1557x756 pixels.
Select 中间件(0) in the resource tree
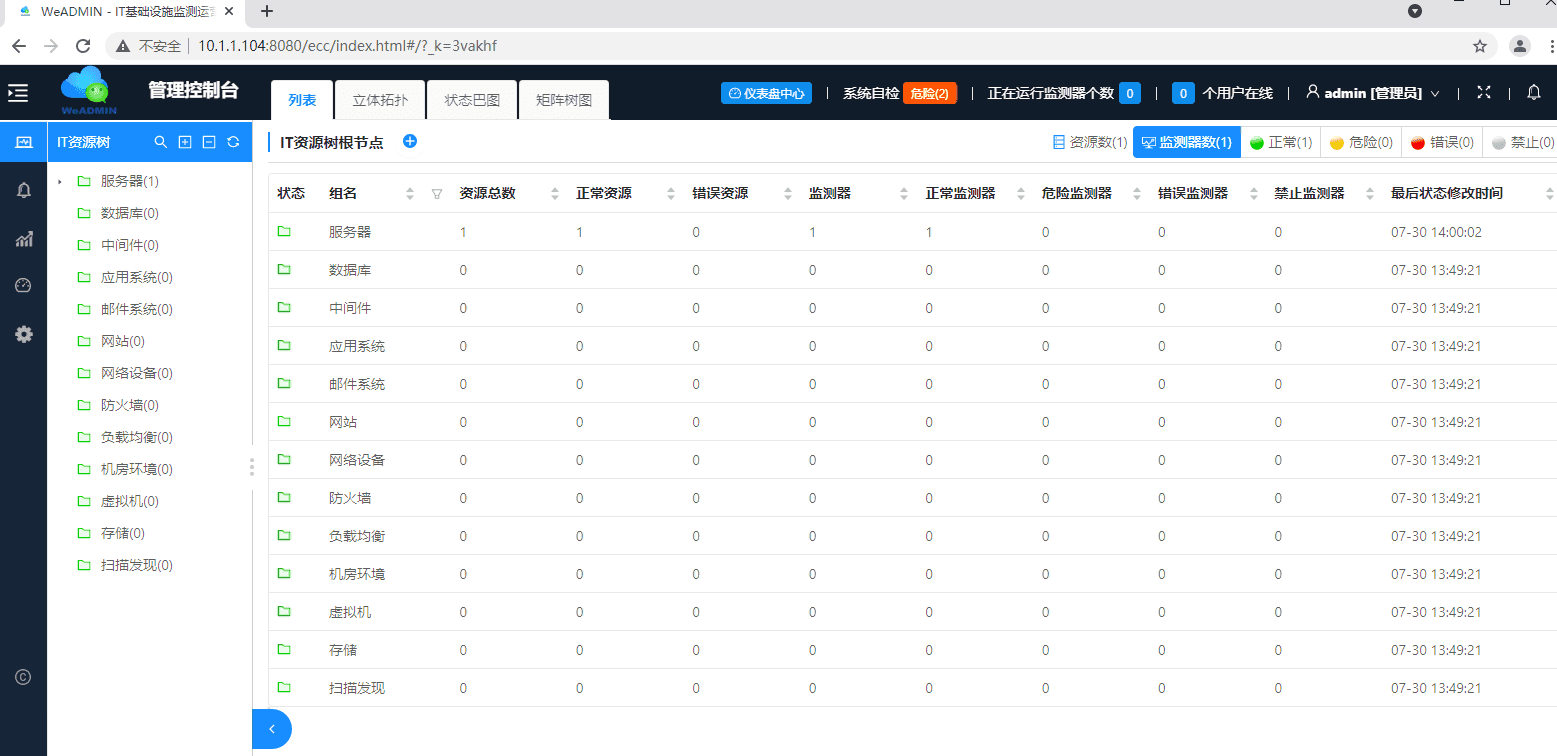pyautogui.click(x=130, y=245)
